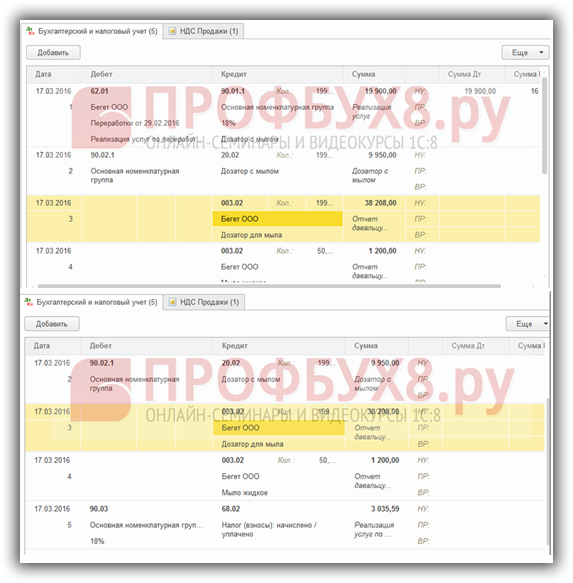Open the upper Еще dropdown menu
This screenshot has height=583, width=573.
(525, 52)
